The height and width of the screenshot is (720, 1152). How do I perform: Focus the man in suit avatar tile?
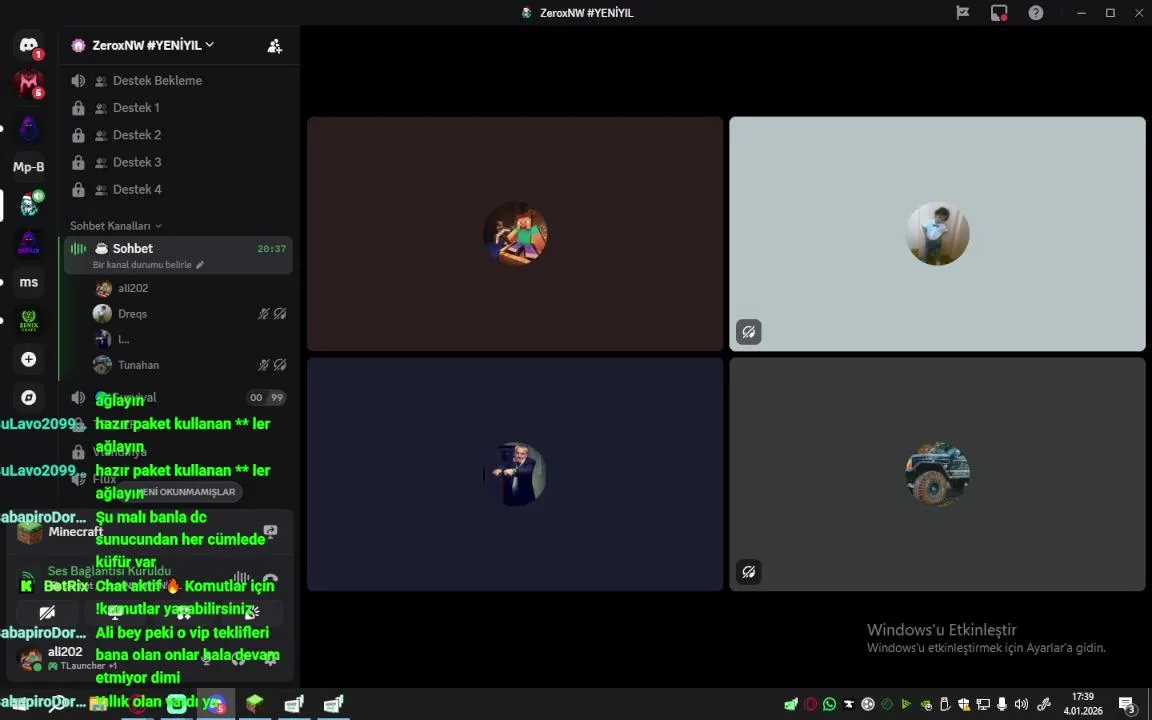click(515, 474)
